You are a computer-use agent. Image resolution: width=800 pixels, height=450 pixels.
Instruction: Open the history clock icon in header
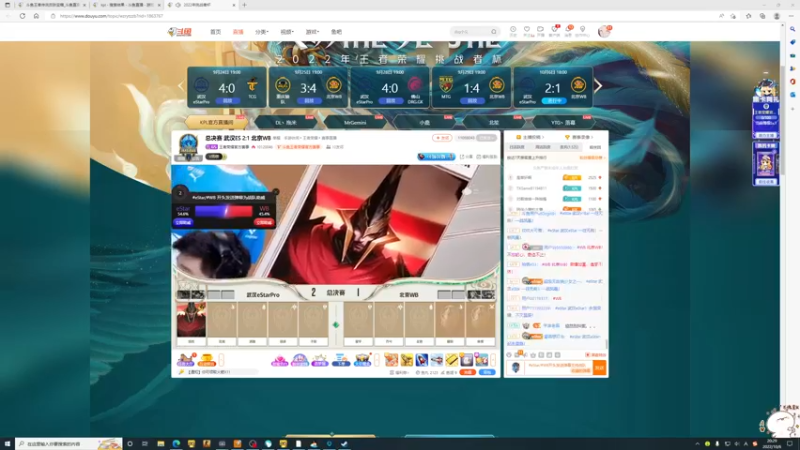(513, 31)
